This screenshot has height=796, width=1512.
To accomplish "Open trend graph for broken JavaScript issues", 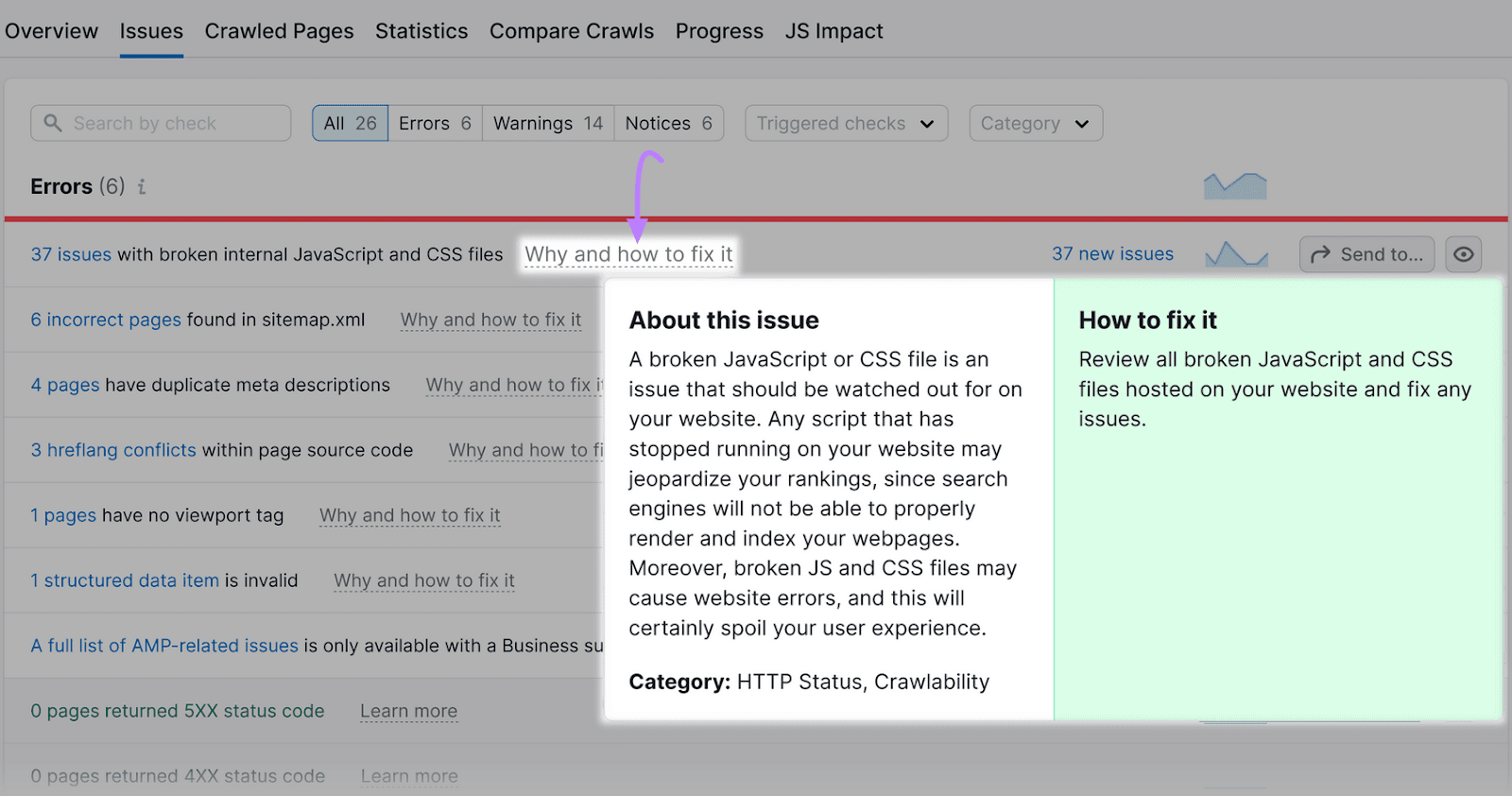I will point(1236,254).
